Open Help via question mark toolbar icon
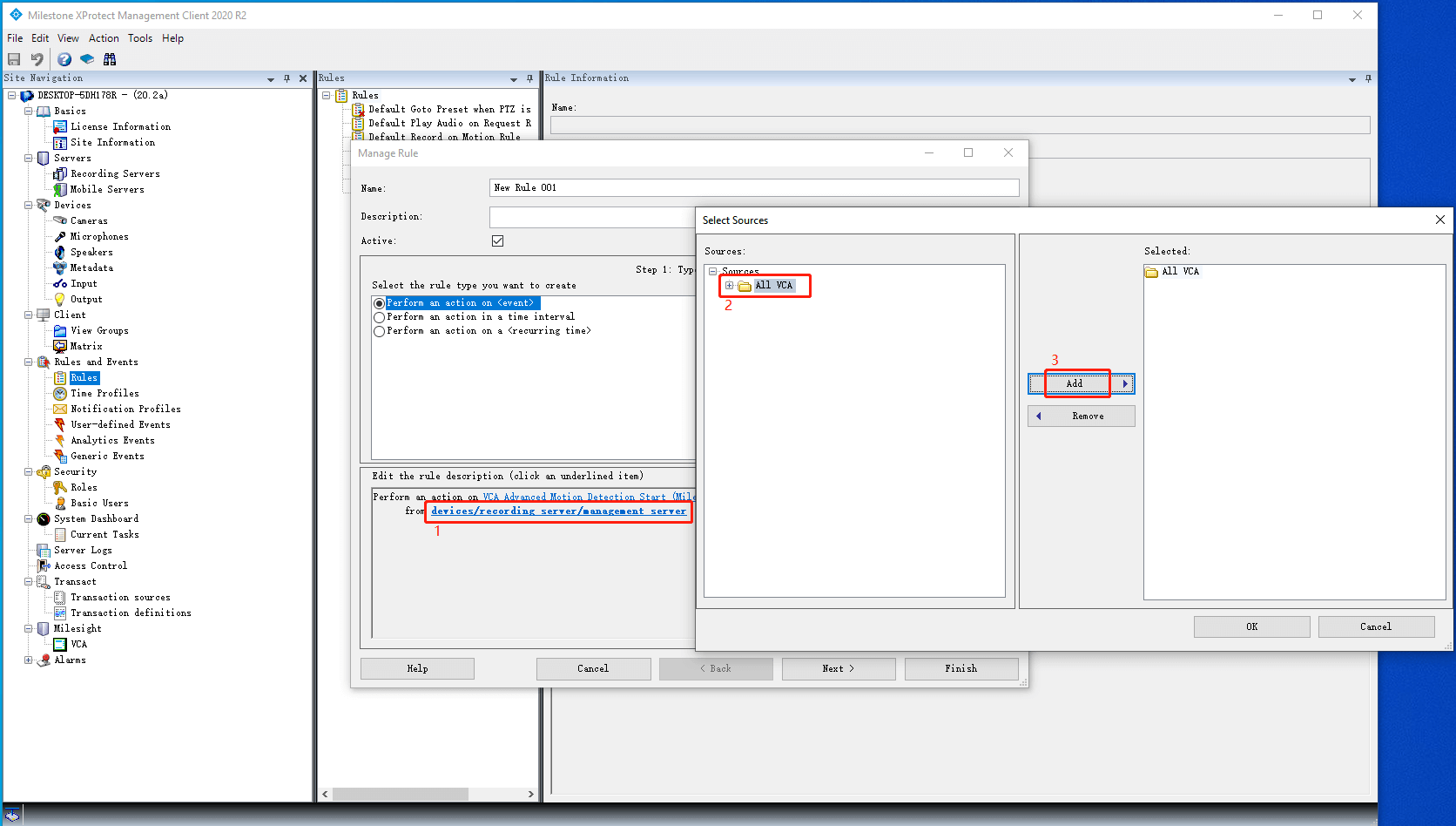 [x=64, y=59]
